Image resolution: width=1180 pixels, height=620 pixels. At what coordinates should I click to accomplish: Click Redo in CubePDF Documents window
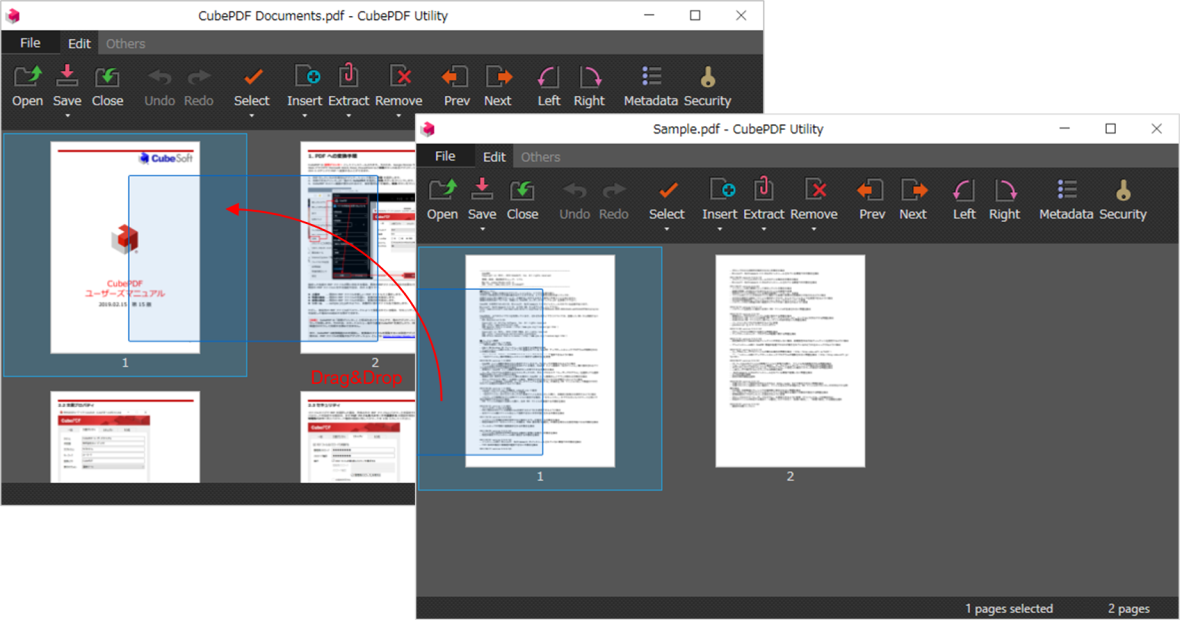[x=199, y=77]
